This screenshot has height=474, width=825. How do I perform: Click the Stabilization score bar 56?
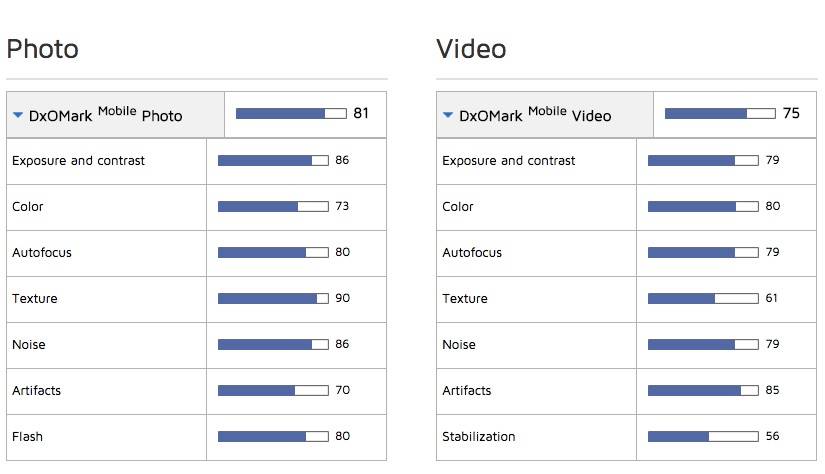[x=703, y=437]
